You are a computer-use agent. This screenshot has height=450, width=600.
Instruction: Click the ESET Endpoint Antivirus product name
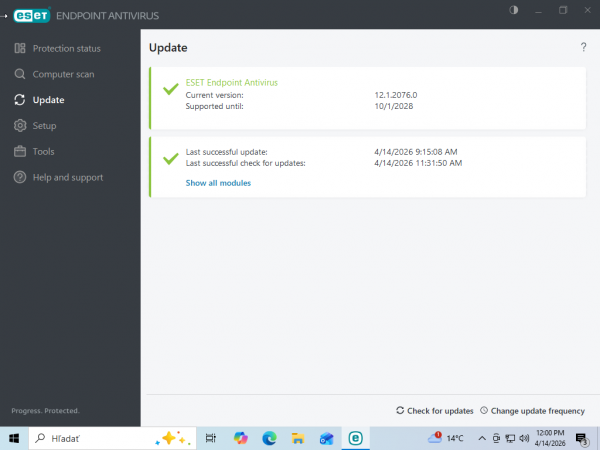(232, 83)
